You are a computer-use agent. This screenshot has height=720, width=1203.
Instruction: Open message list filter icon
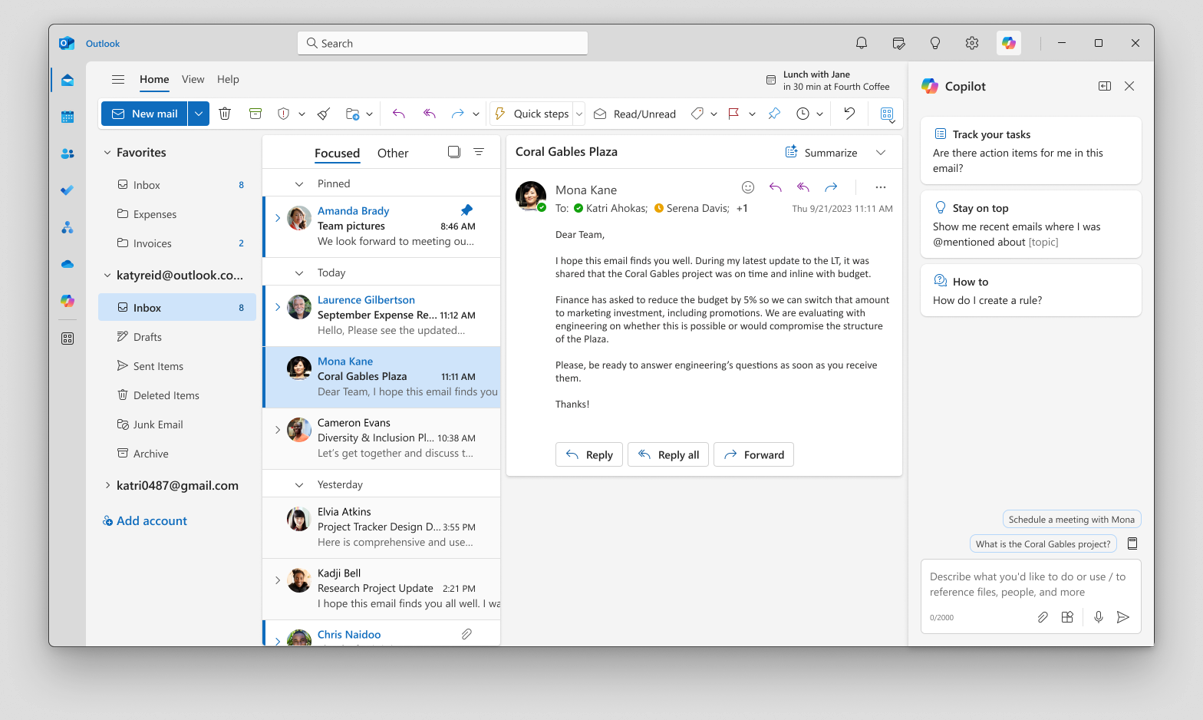(x=479, y=152)
